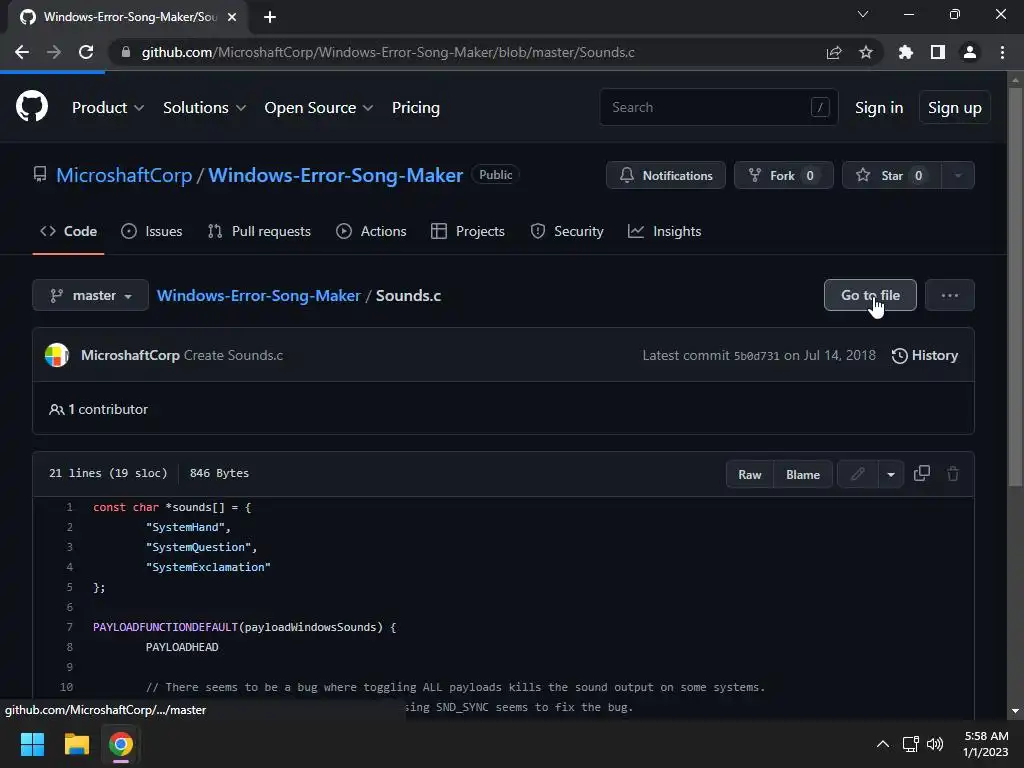The image size is (1024, 768).
Task: Click the volume speaker tray icon
Action: coord(935,744)
